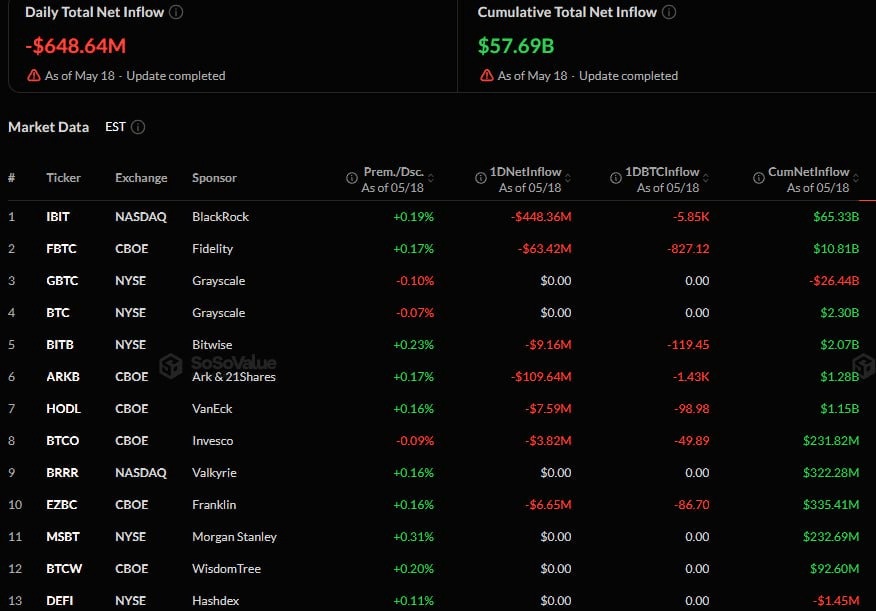
Task: Click the -$648.64M daily inflow value
Action: pos(76,46)
